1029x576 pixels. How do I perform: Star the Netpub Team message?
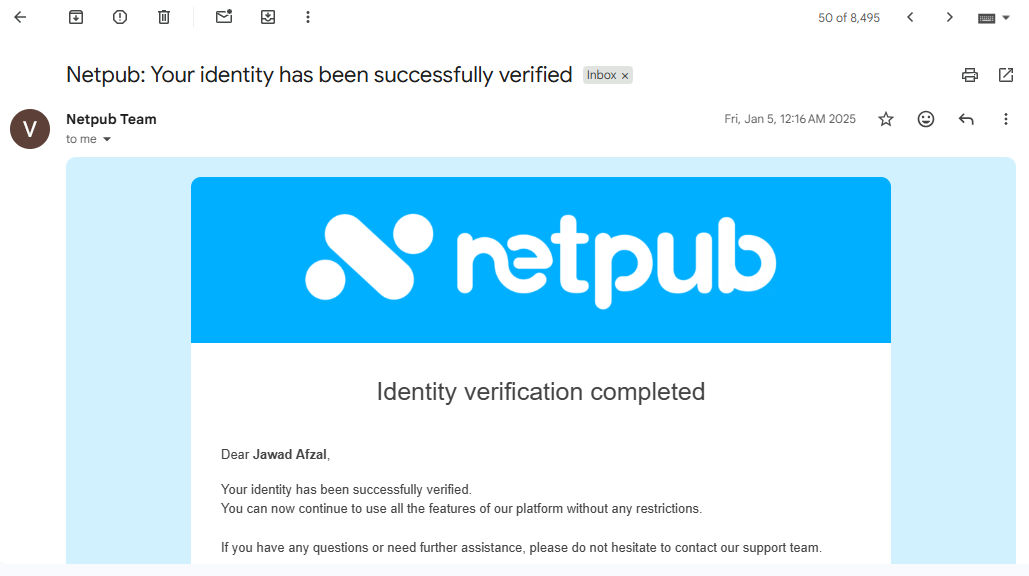tap(886, 119)
